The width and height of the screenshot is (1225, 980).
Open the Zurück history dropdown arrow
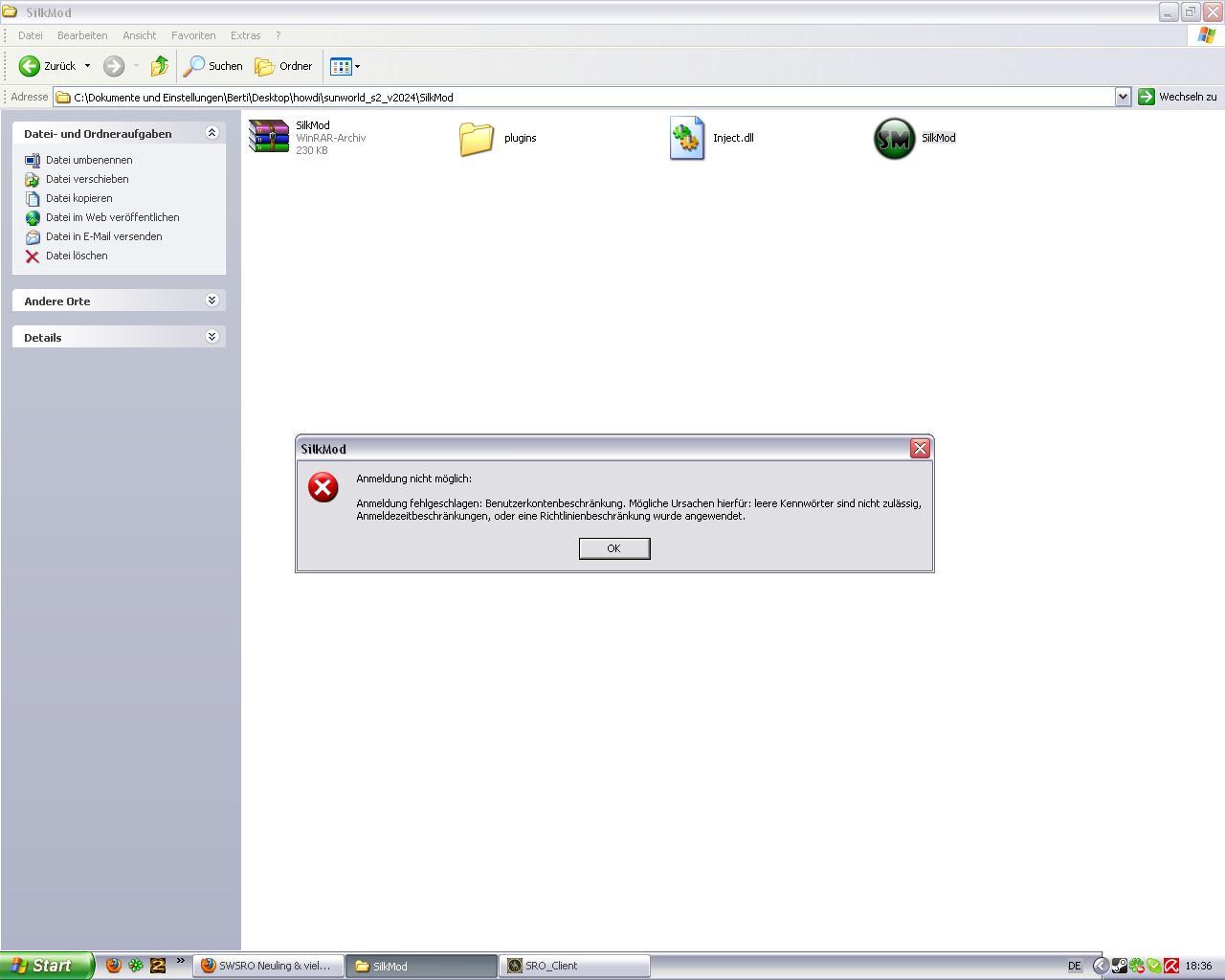pyautogui.click(x=87, y=66)
